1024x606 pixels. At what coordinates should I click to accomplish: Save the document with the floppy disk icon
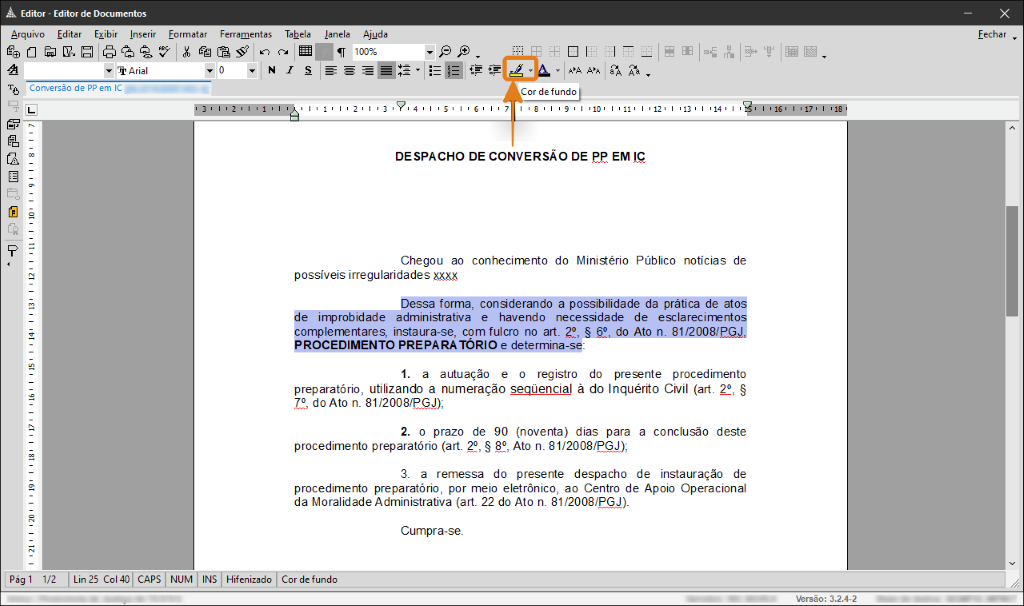[87, 52]
